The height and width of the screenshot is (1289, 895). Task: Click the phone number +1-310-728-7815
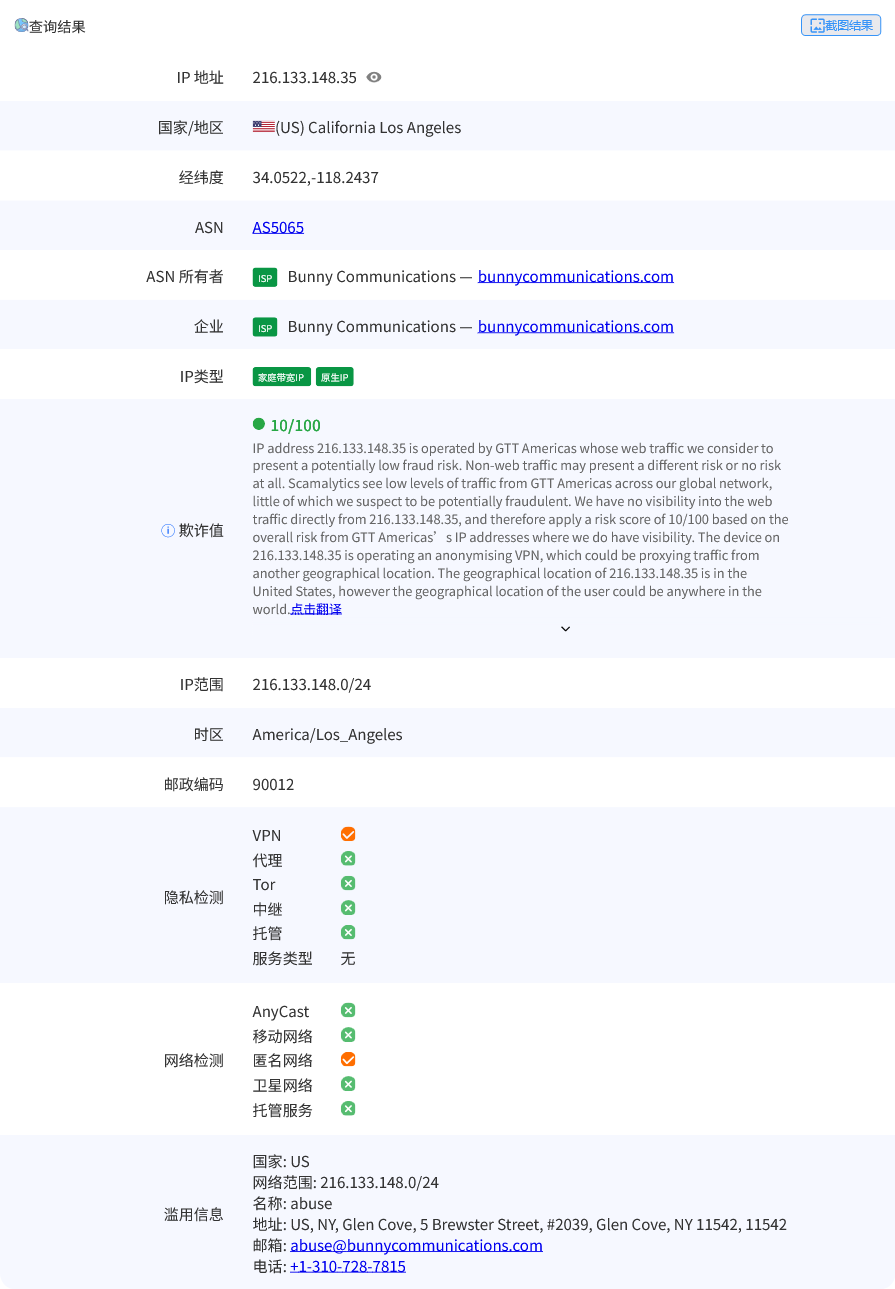tap(348, 1266)
